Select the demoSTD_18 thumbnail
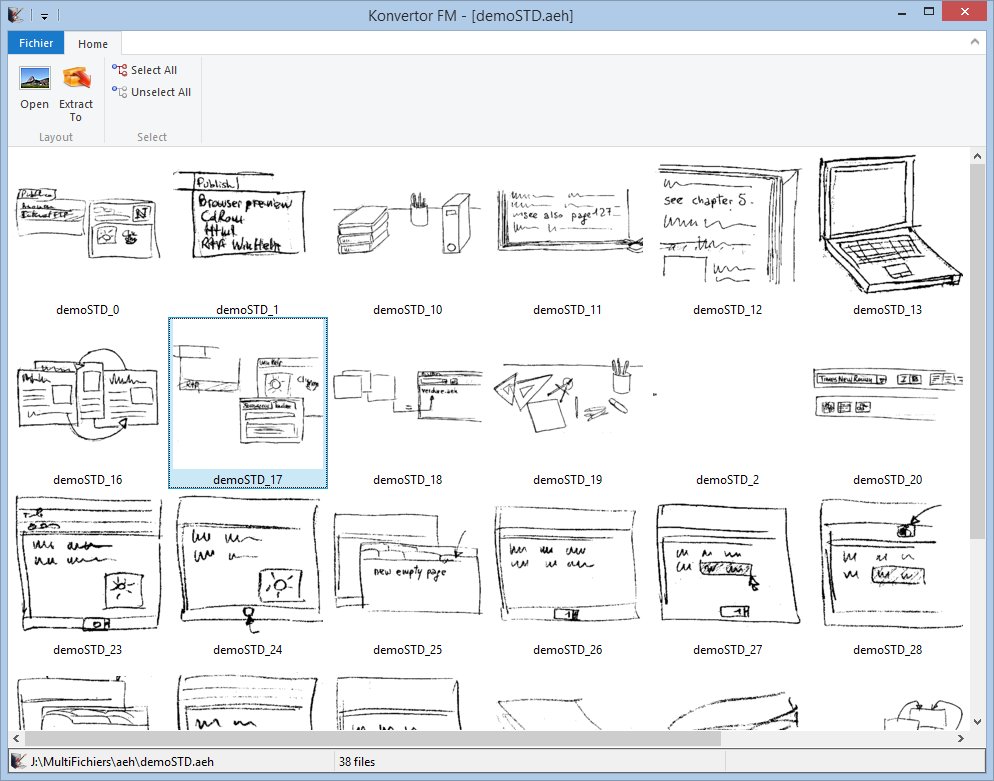Image resolution: width=994 pixels, height=781 pixels. [x=407, y=396]
